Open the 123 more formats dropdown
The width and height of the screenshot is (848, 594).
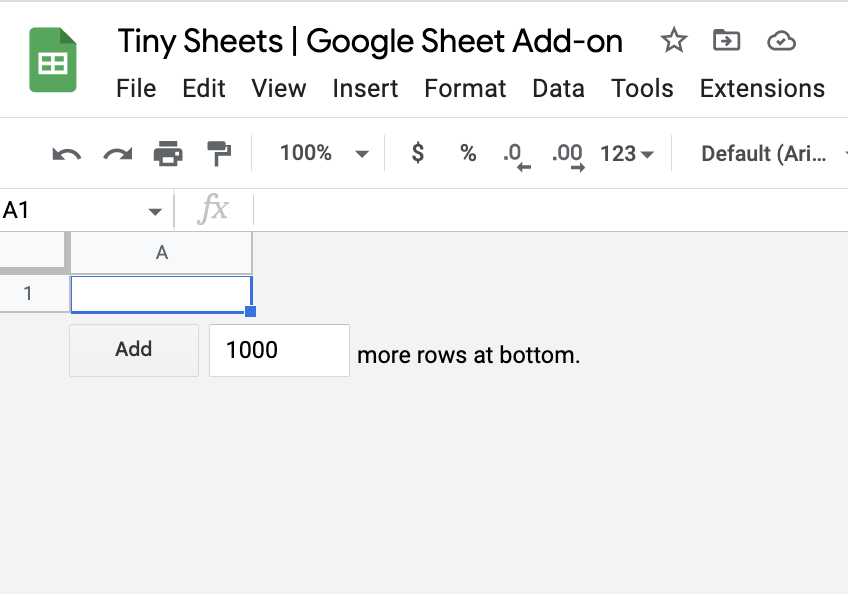(627, 154)
